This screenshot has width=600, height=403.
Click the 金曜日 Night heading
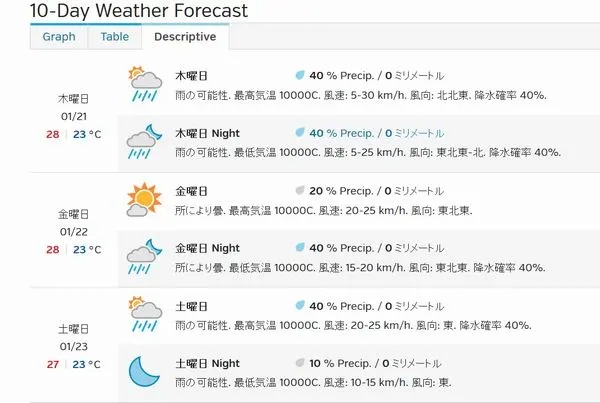[x=207, y=248]
